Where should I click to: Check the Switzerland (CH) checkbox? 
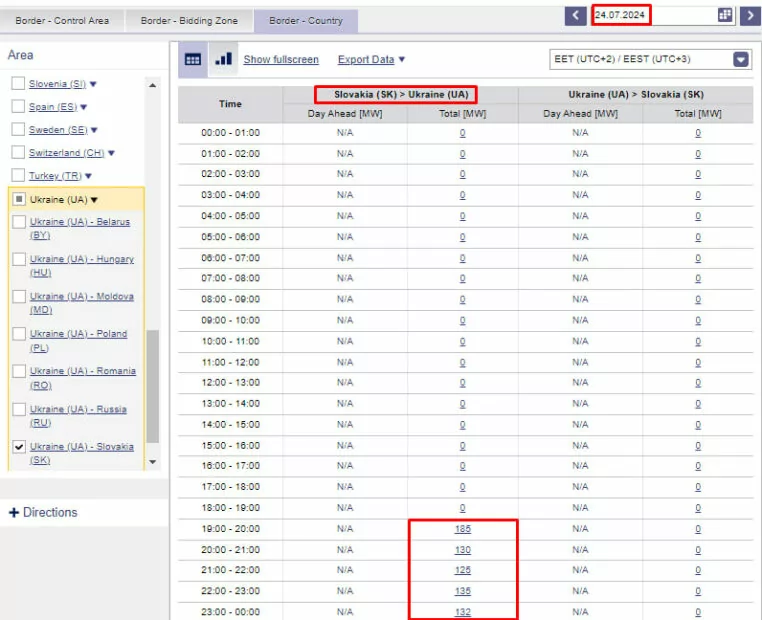(x=18, y=153)
